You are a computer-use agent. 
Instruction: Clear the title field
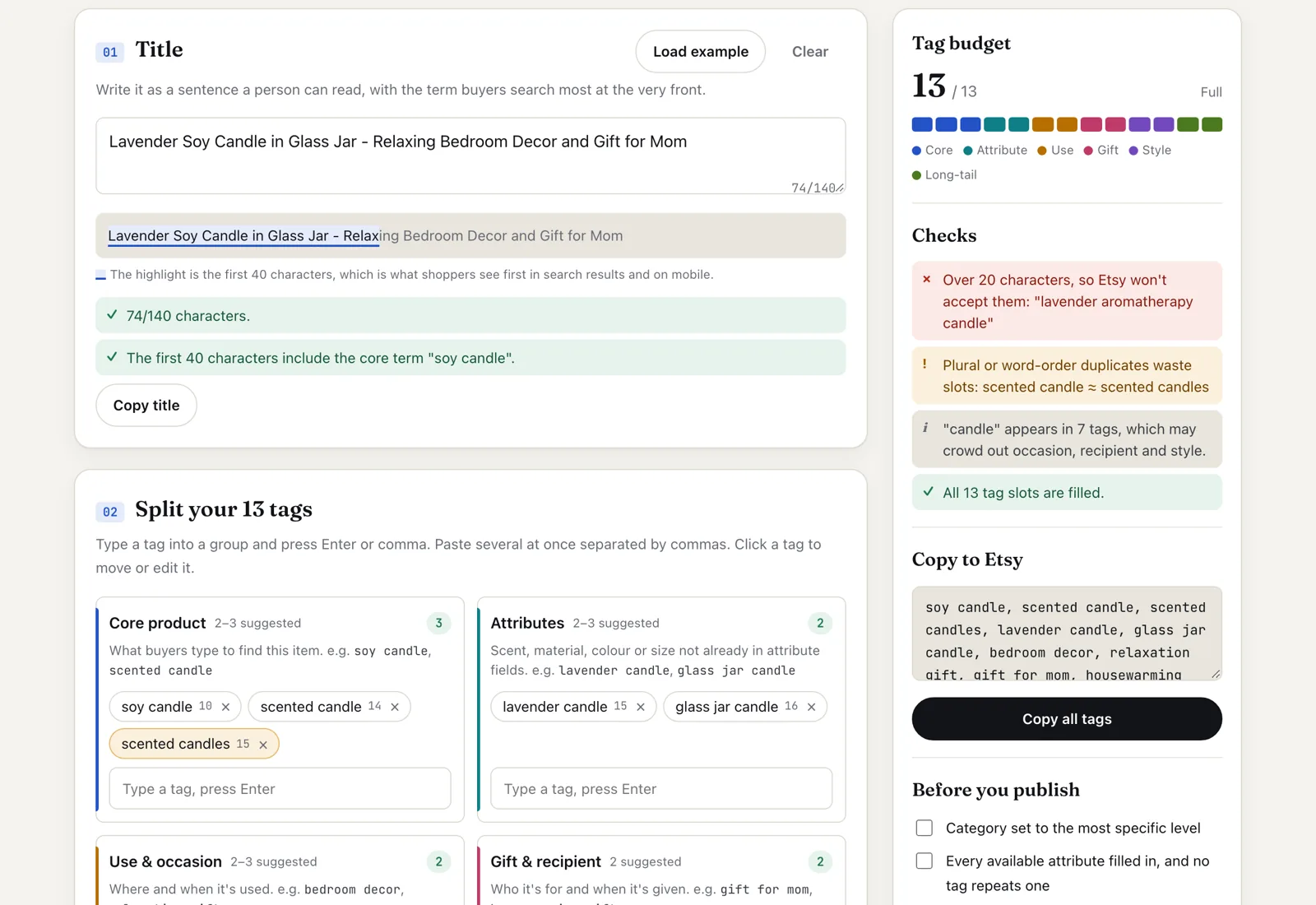point(810,52)
